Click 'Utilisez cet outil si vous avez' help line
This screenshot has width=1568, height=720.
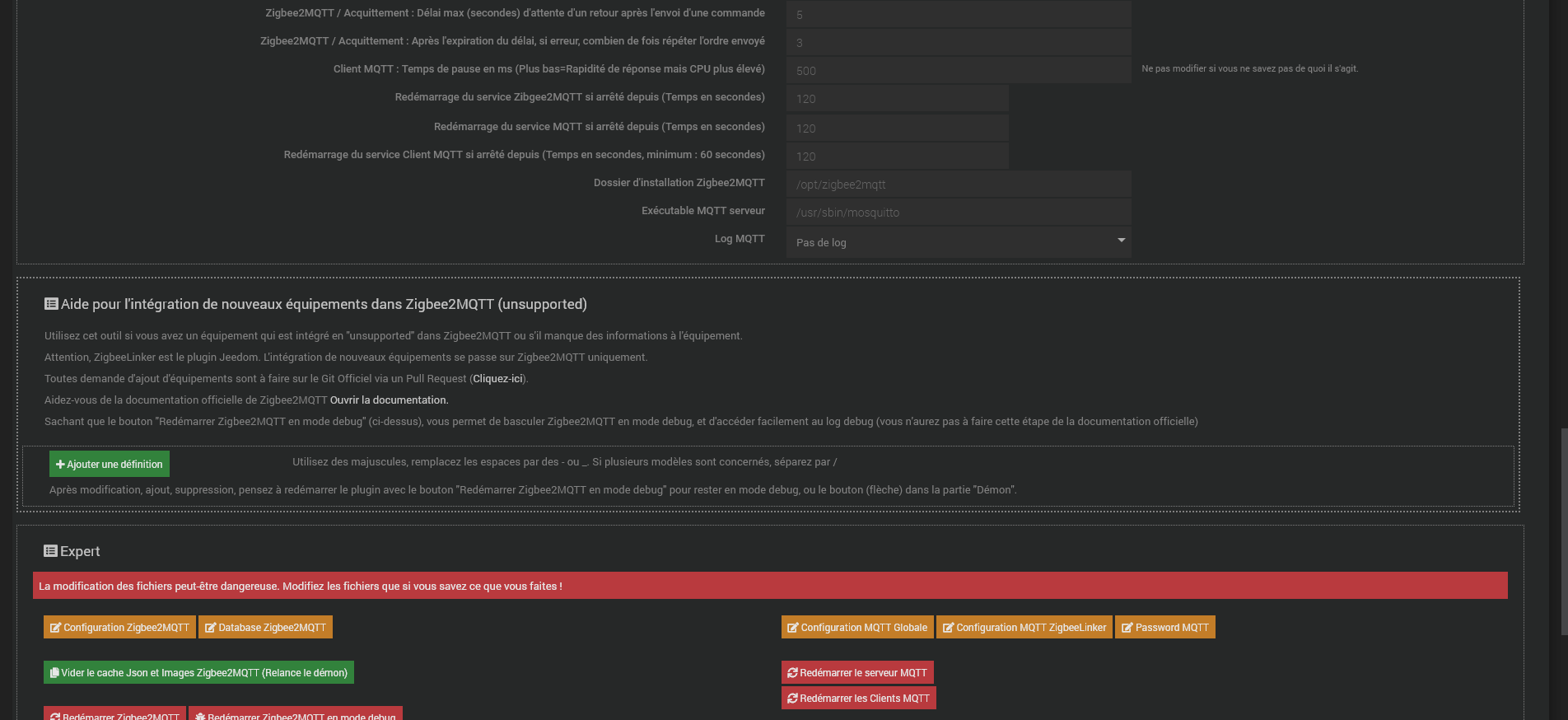click(x=394, y=336)
